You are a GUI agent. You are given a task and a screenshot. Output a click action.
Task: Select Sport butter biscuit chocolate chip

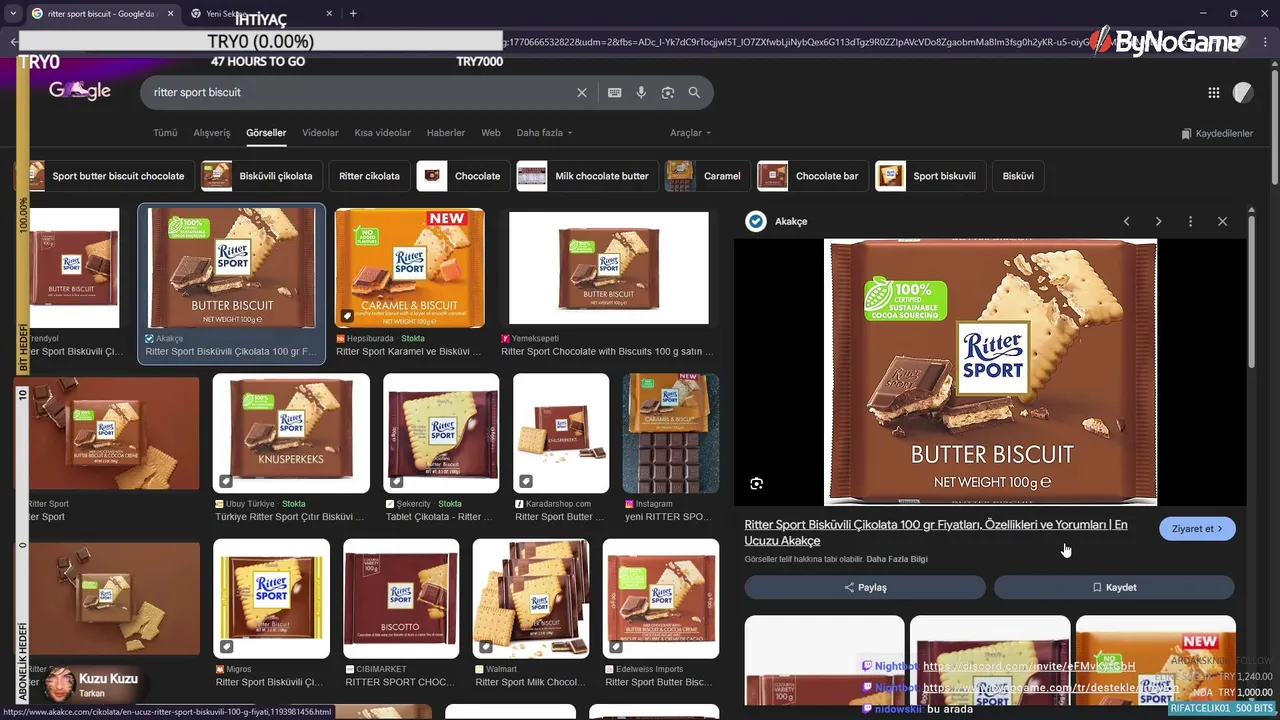click(x=103, y=176)
